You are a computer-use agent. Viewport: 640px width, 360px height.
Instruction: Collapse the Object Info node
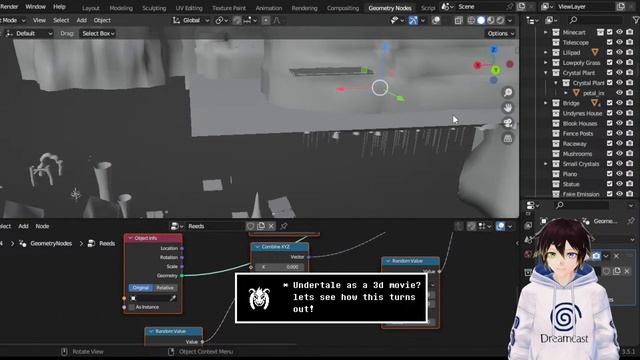[x=131, y=238]
